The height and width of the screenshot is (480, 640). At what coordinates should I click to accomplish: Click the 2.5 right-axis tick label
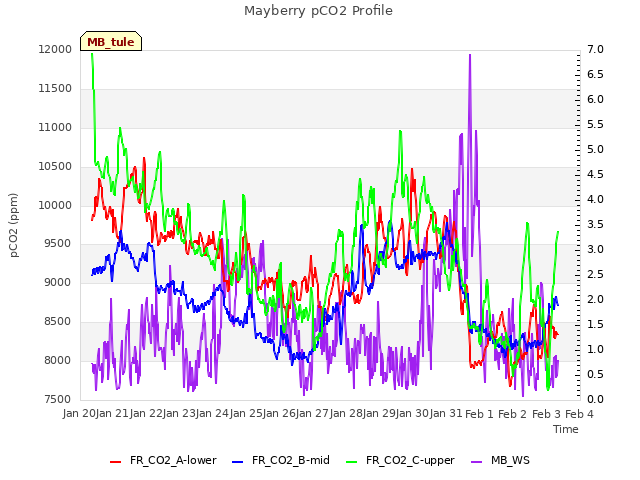[595, 274]
